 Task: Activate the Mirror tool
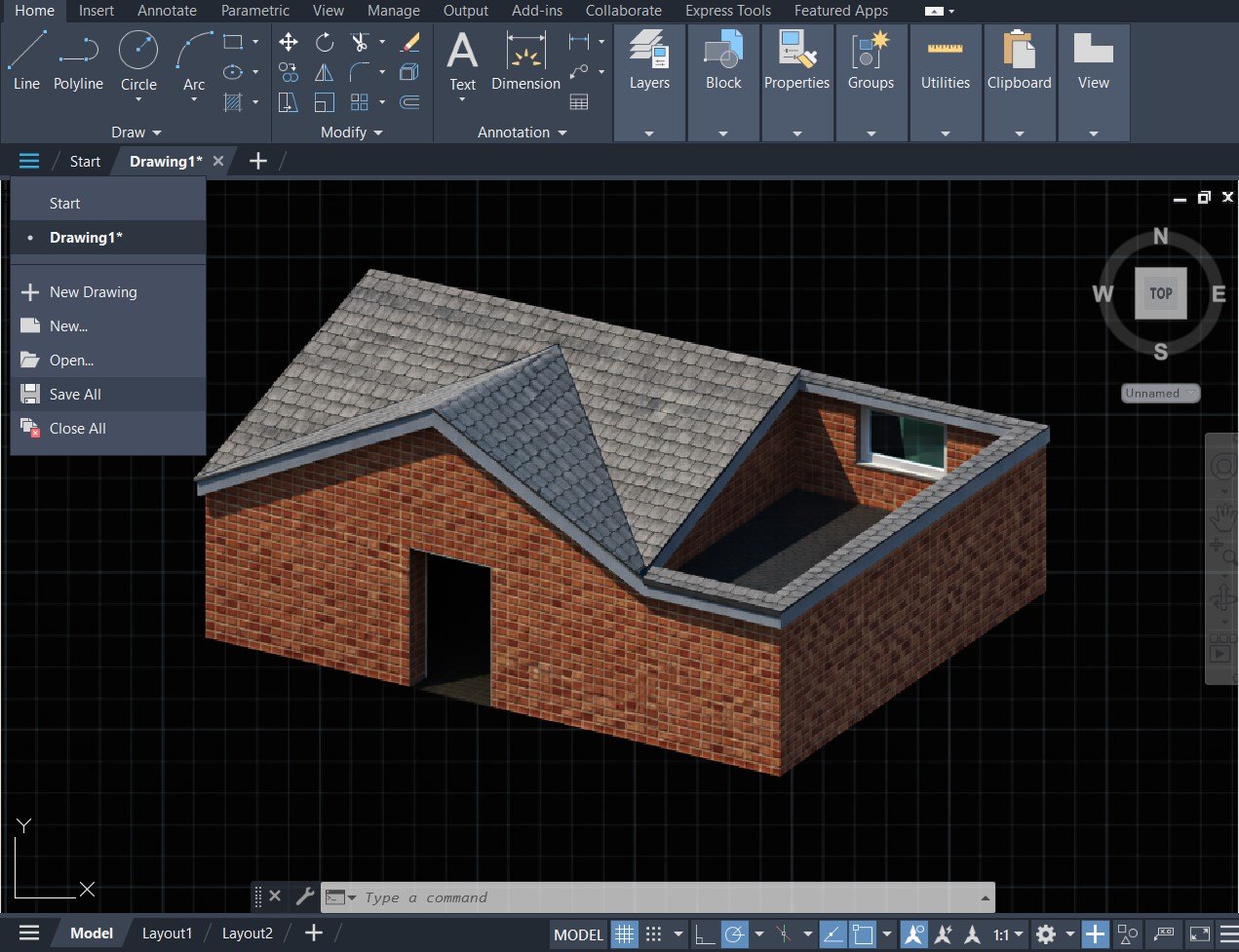(x=325, y=71)
